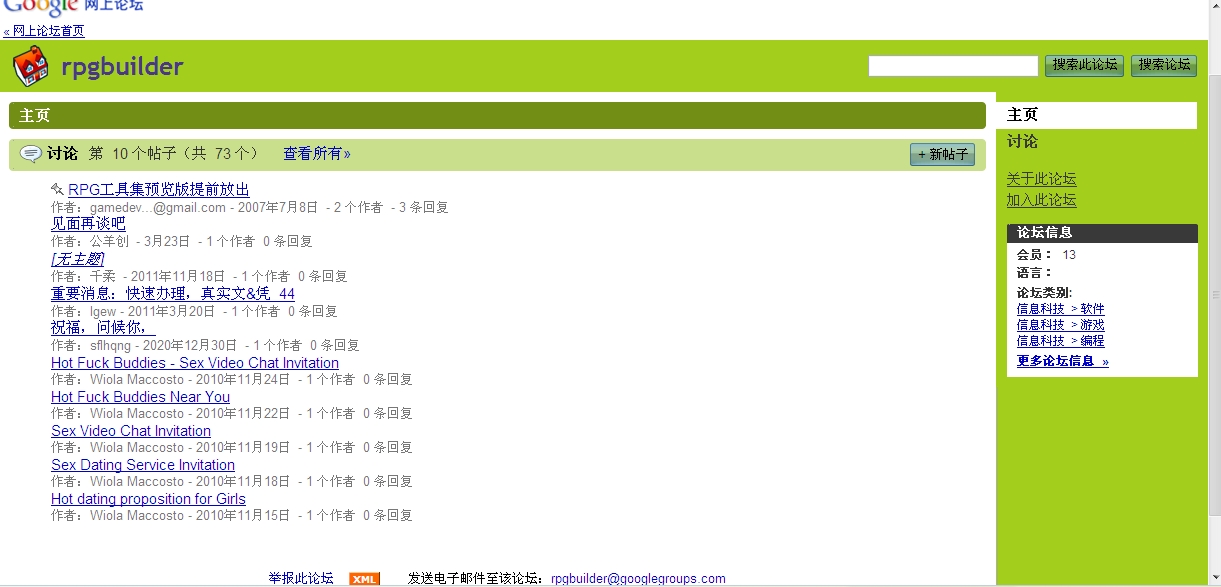The width and height of the screenshot is (1221, 587).
Task: Open post 重要消息：快速办理，真实文&凭 44
Action: [173, 293]
